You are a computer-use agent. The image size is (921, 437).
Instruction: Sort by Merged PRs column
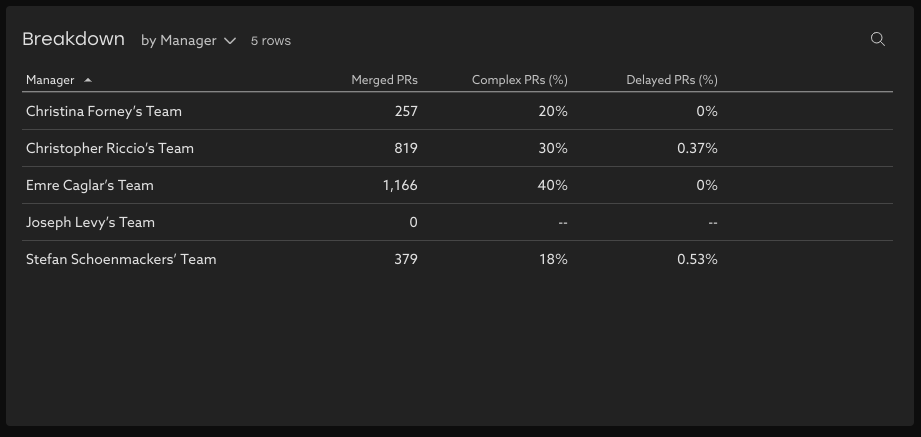pos(384,80)
